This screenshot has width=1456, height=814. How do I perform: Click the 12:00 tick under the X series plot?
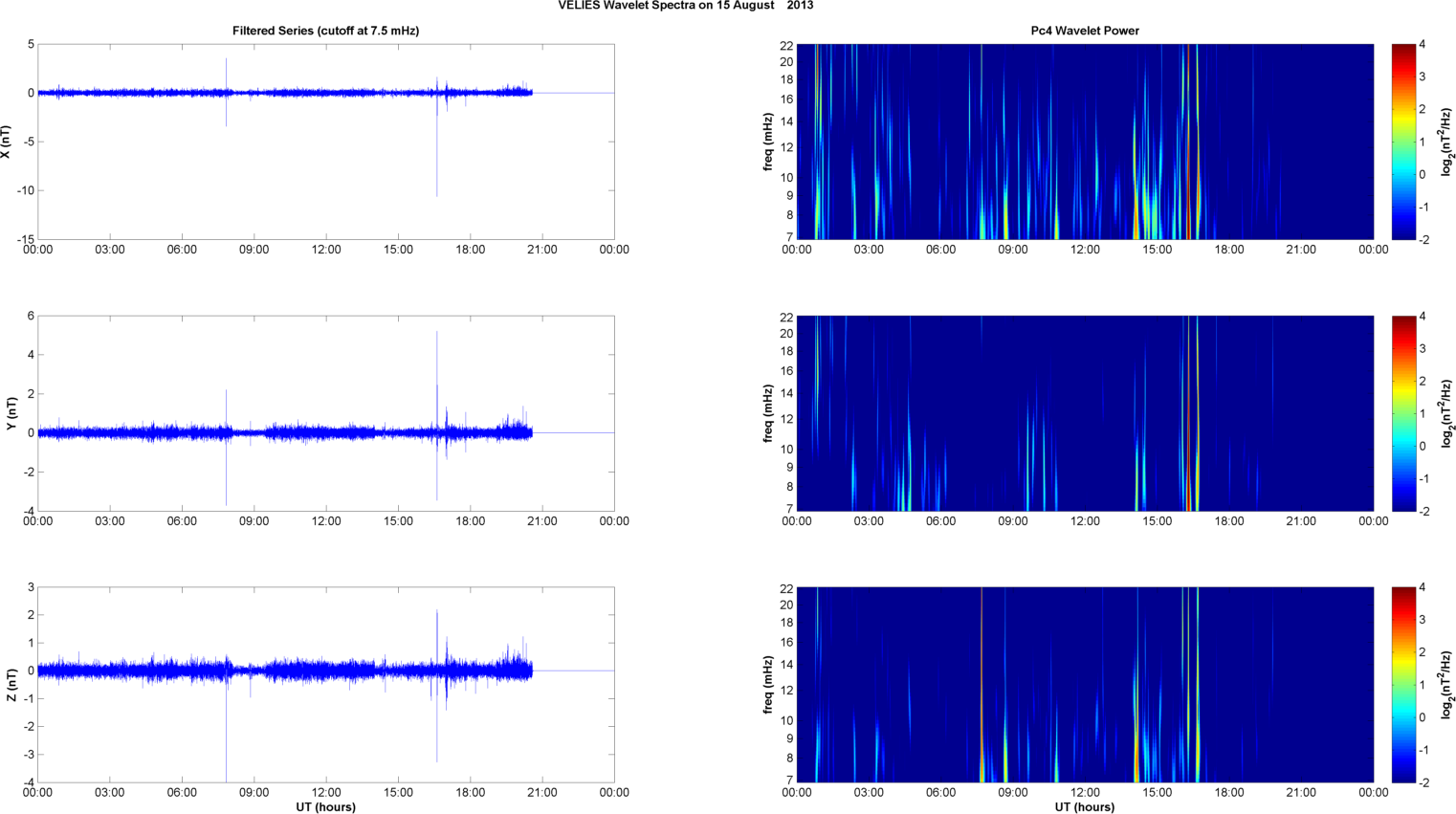[326, 250]
